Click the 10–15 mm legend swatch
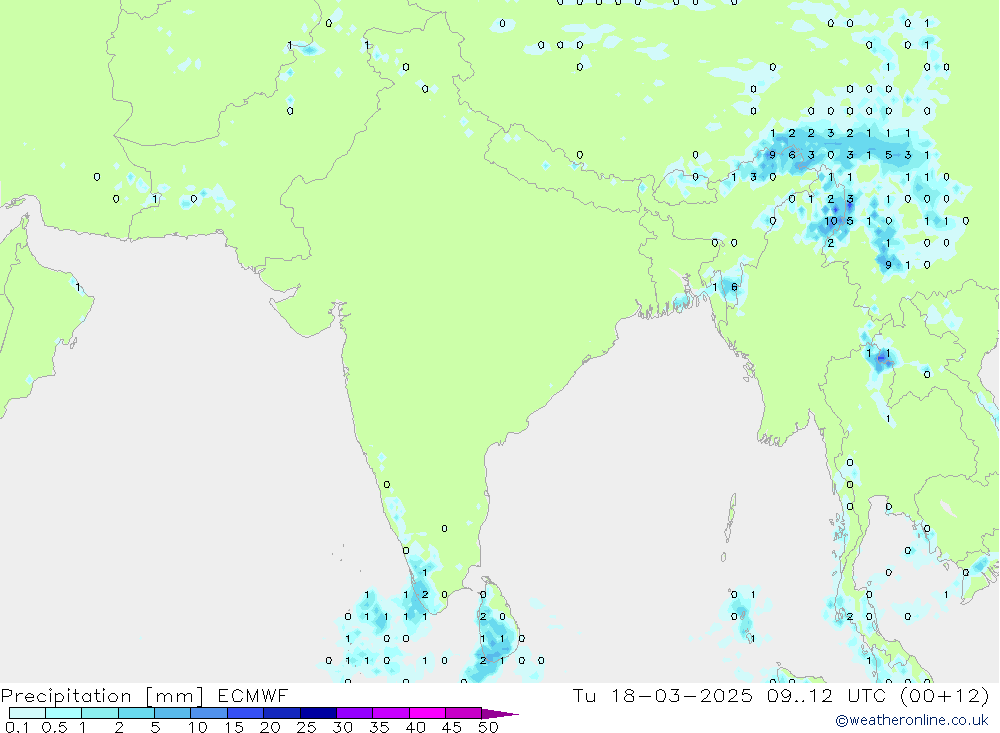Viewport: 1000px width, 733px height. tap(209, 713)
